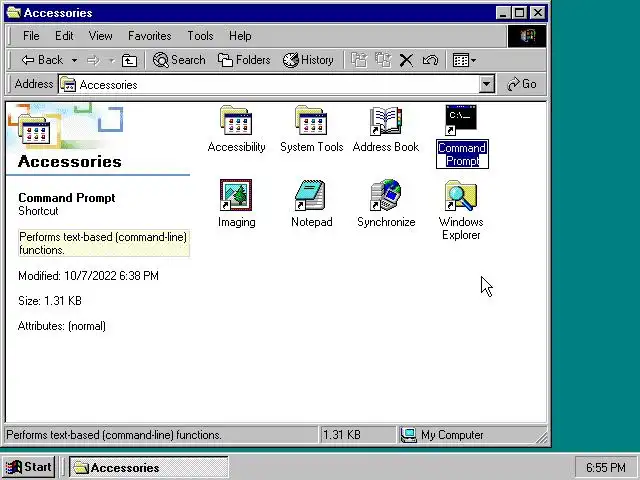Click the Move To toolbar icon
This screenshot has height=480, width=640.
click(x=359, y=60)
